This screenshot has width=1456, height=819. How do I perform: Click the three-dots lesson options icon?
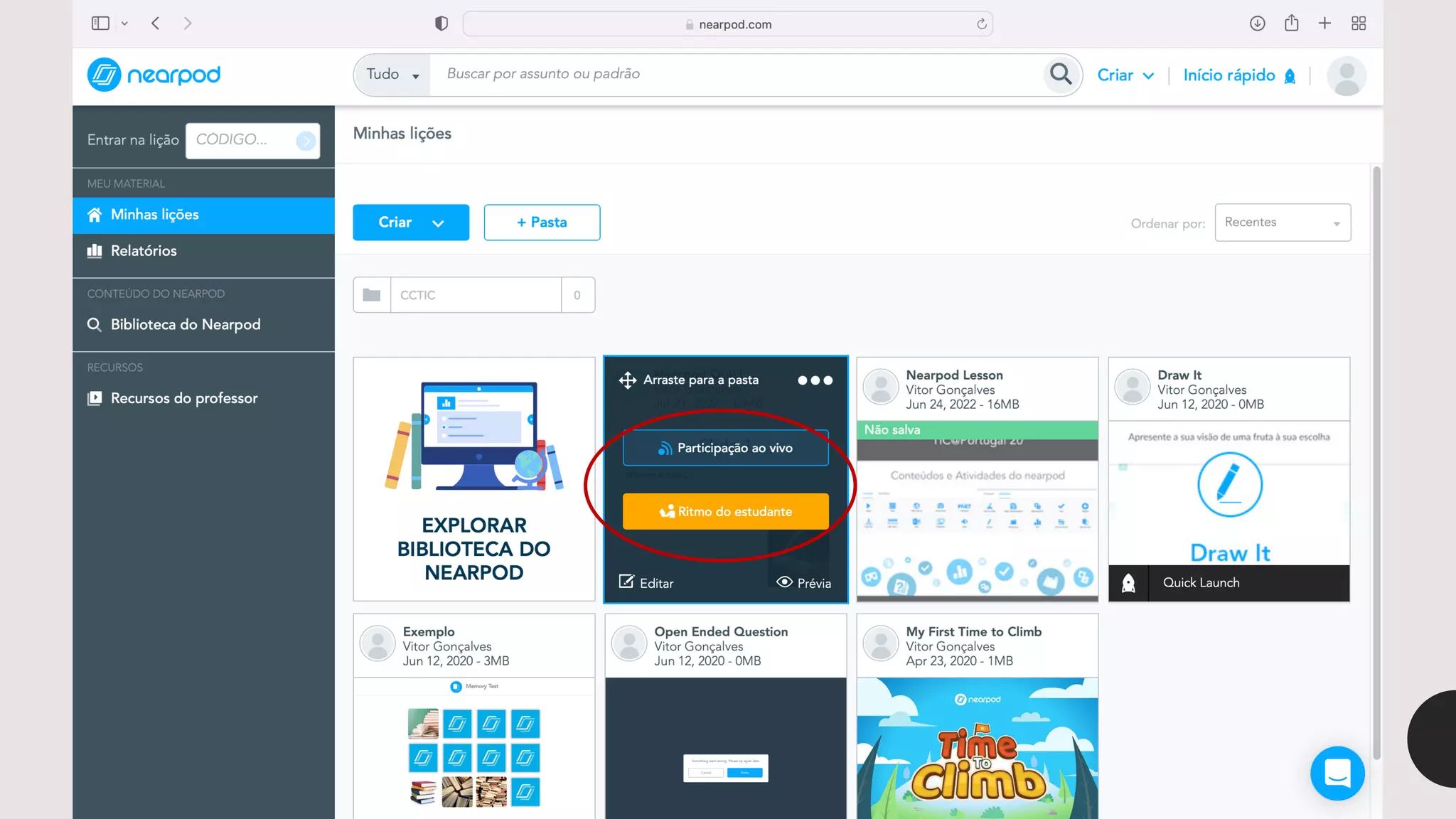(x=815, y=380)
